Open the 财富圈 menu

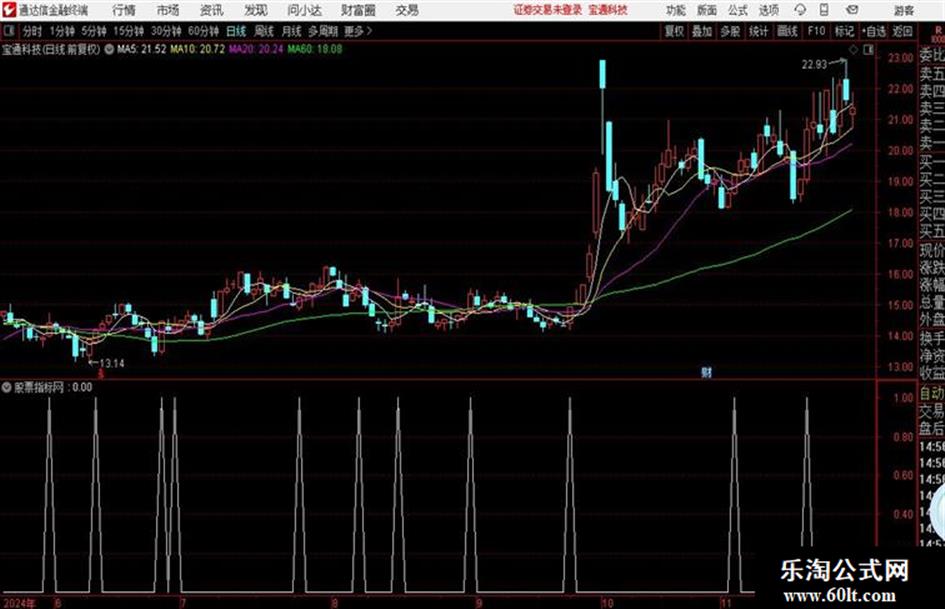tap(358, 10)
